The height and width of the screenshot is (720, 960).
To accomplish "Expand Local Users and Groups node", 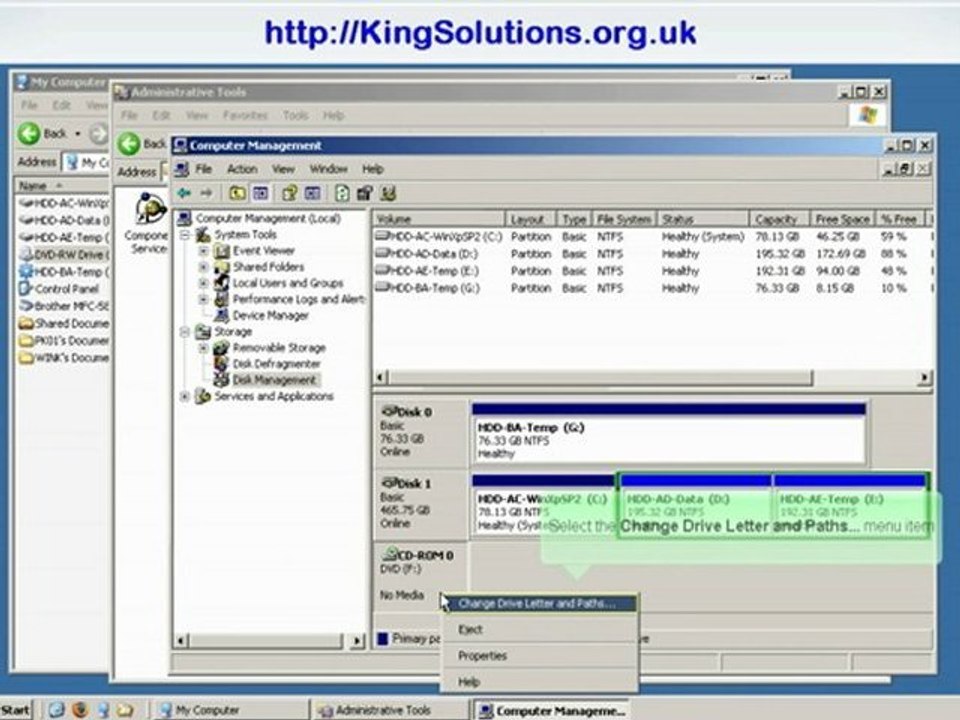I will click(204, 283).
